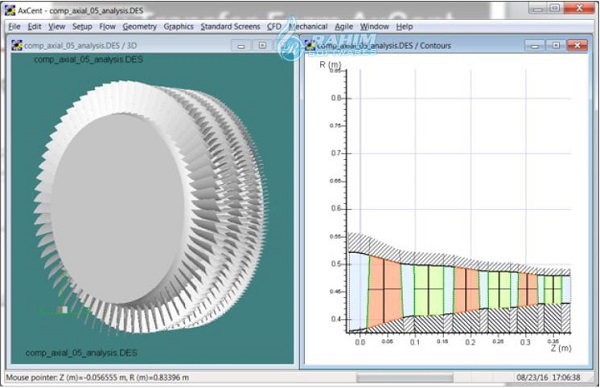The height and width of the screenshot is (388, 600).
Task: Open the Graphics menu
Action: (x=178, y=26)
